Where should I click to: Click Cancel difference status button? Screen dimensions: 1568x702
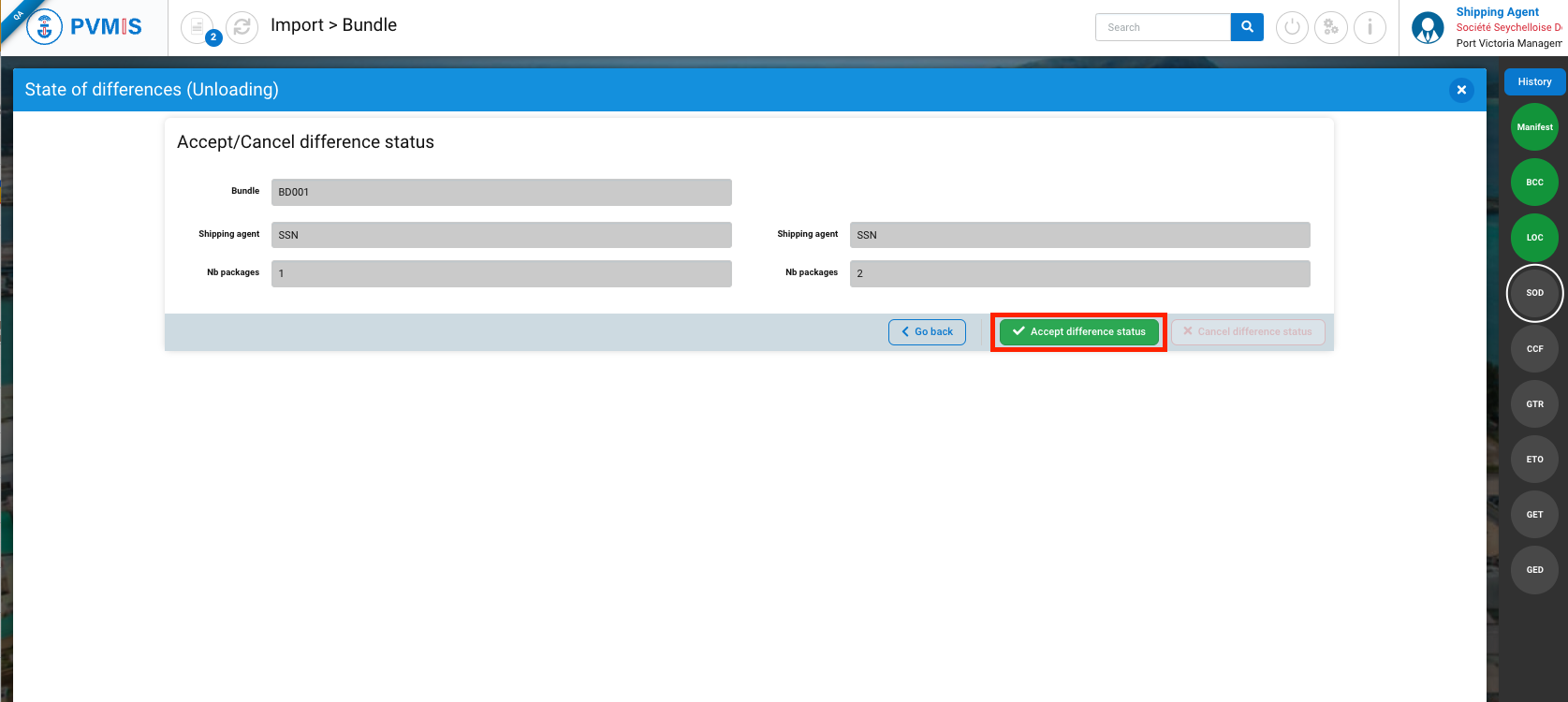click(x=1247, y=331)
